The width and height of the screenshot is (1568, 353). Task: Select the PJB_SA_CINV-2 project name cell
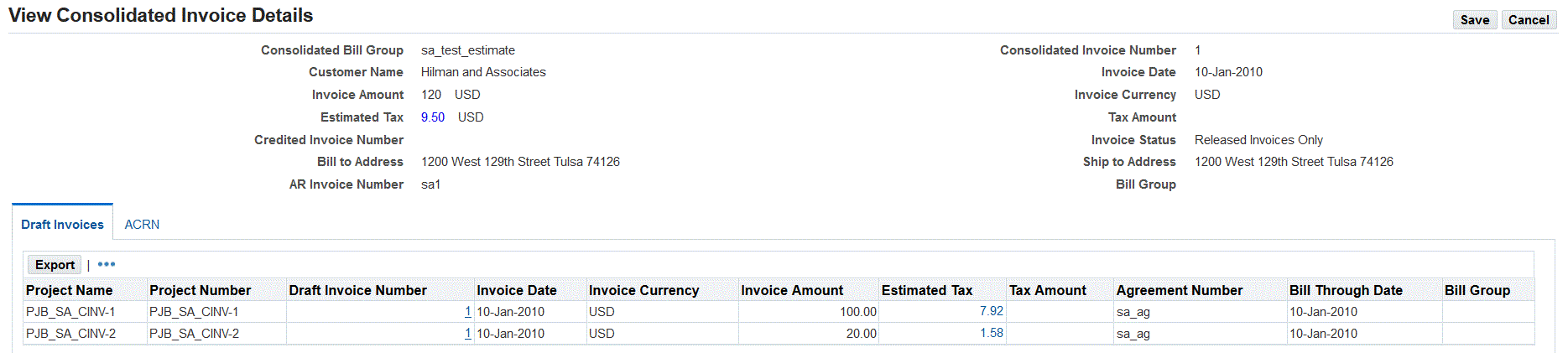click(70, 334)
